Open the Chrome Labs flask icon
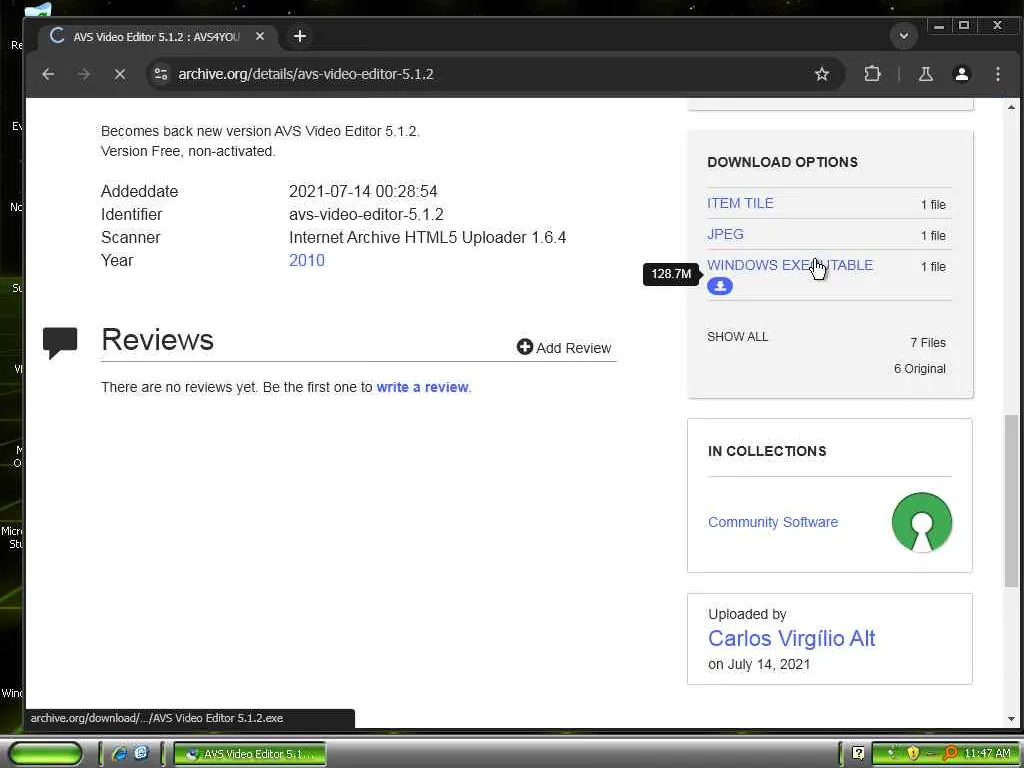Viewport: 1024px width, 768px height. pyautogui.click(x=925, y=74)
